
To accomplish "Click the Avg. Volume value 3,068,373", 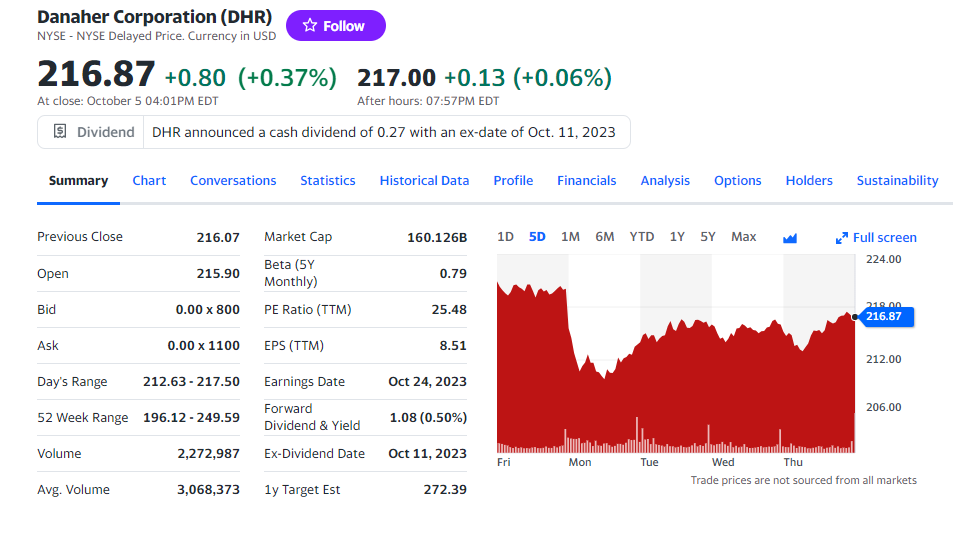I will click(208, 490).
